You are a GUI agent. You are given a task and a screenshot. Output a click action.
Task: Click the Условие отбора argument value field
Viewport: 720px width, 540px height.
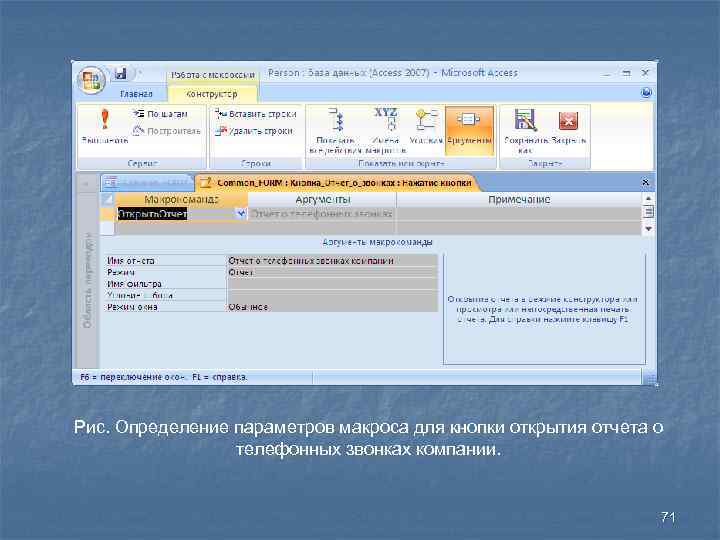[x=332, y=295]
